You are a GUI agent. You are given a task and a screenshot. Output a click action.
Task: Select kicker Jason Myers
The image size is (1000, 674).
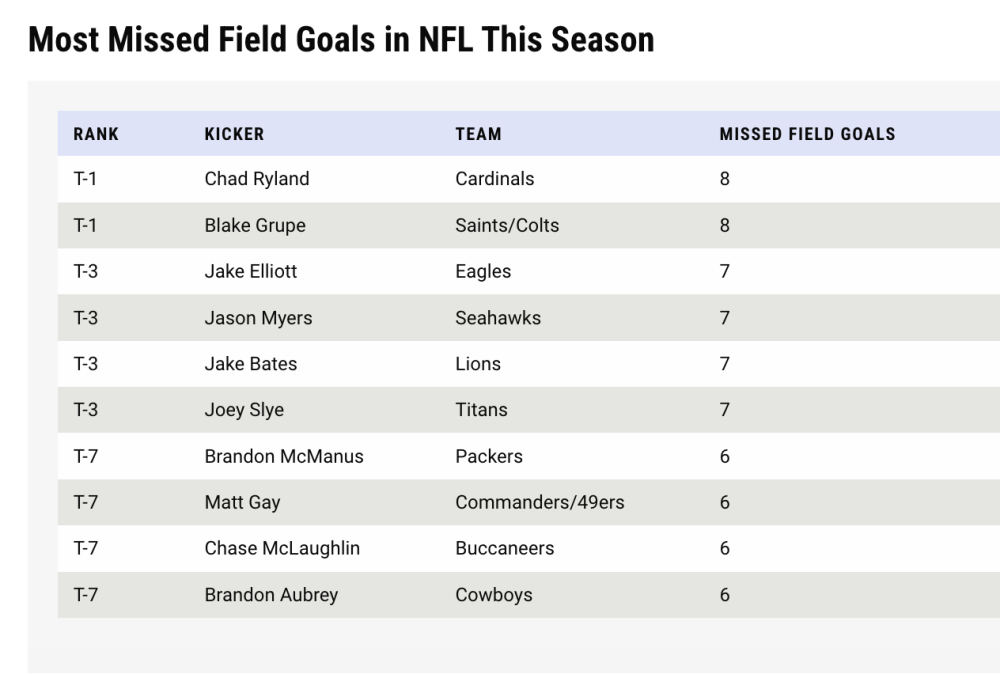point(258,318)
